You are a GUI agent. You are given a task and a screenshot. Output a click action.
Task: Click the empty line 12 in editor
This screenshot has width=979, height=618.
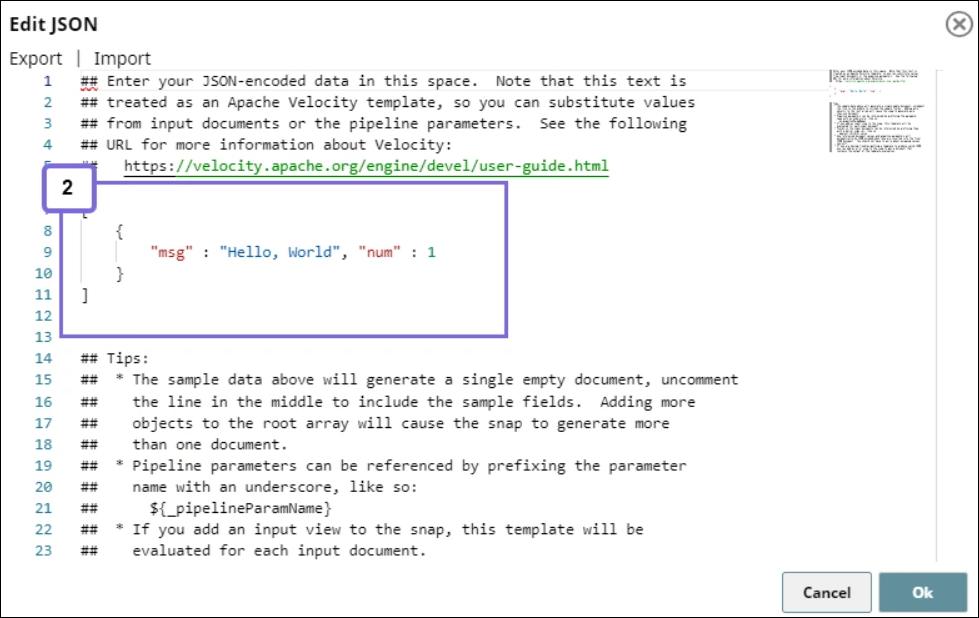(x=250, y=316)
